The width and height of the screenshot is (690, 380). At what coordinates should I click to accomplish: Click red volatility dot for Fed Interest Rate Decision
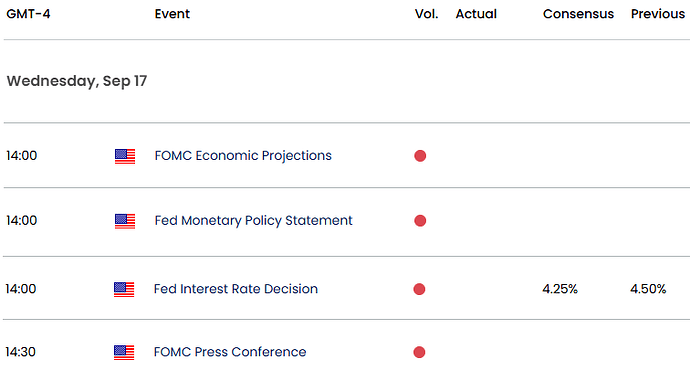click(x=419, y=289)
